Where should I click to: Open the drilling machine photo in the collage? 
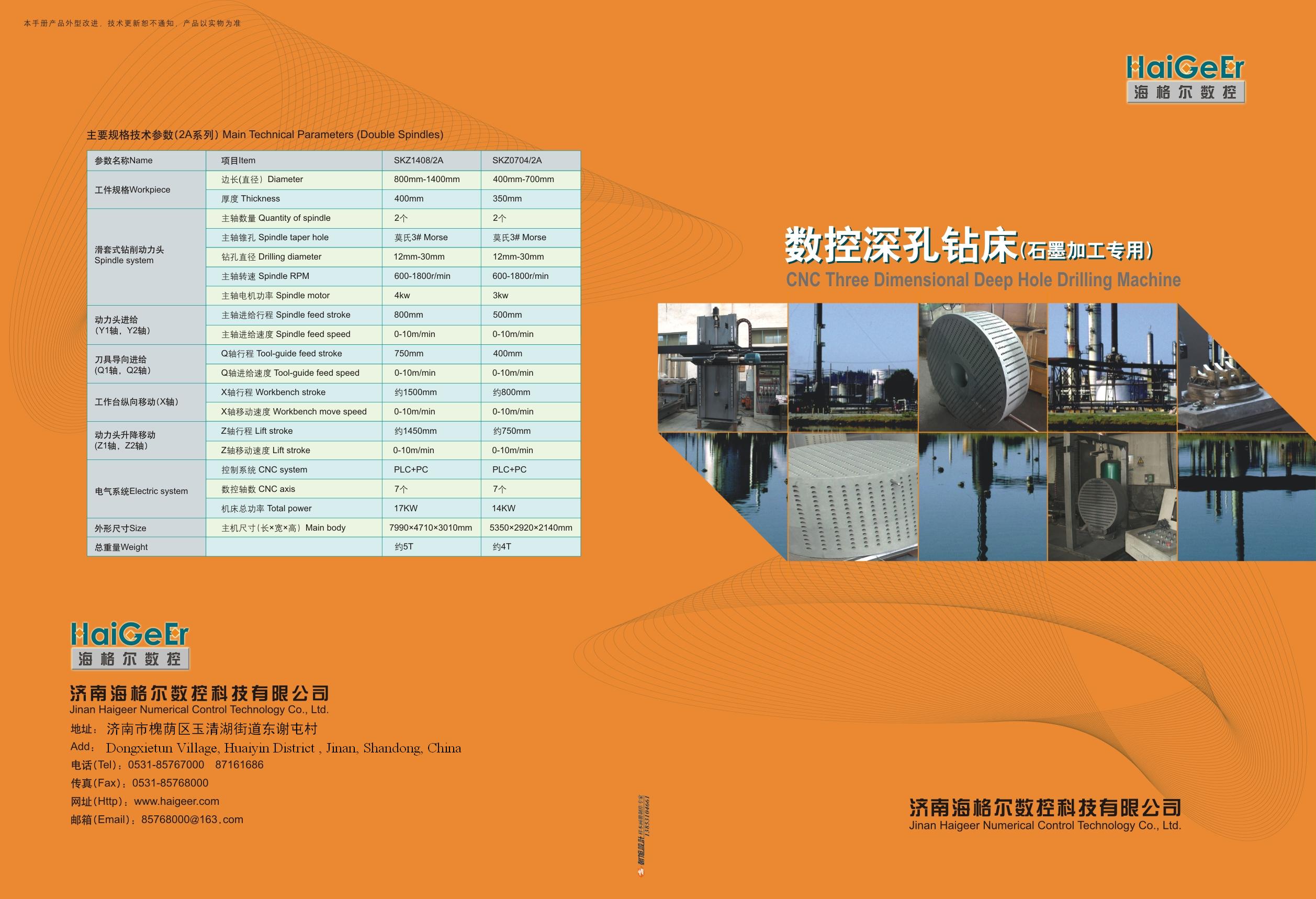[x=723, y=367]
